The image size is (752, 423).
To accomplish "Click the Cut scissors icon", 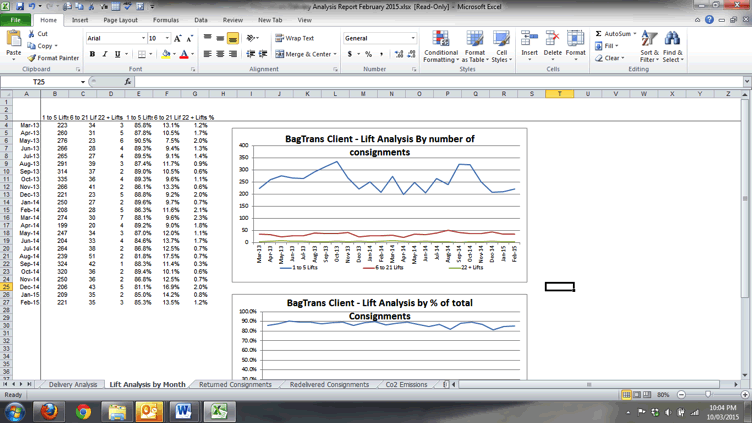I will [x=32, y=34].
